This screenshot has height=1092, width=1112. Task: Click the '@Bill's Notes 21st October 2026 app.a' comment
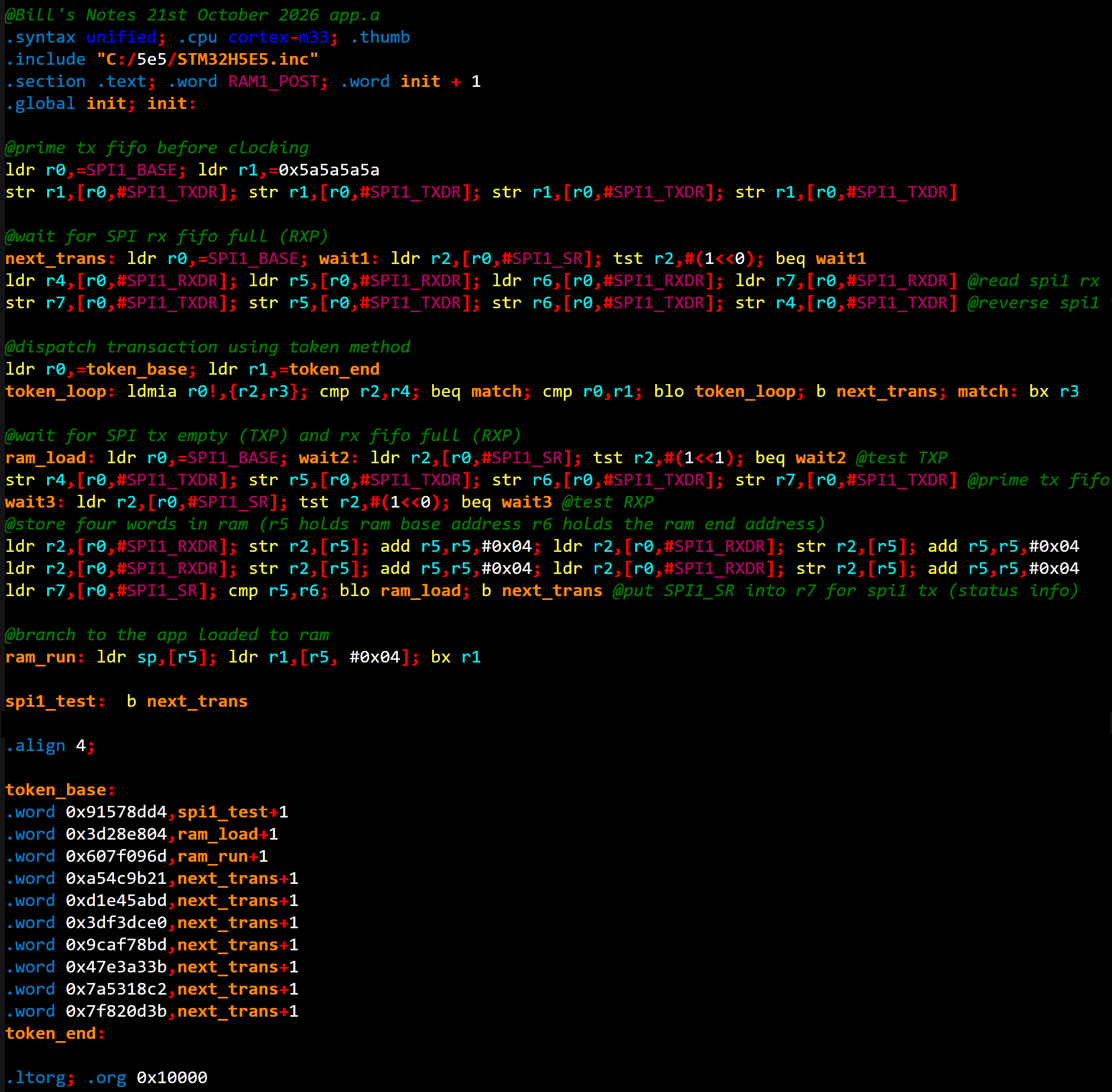tap(192, 15)
